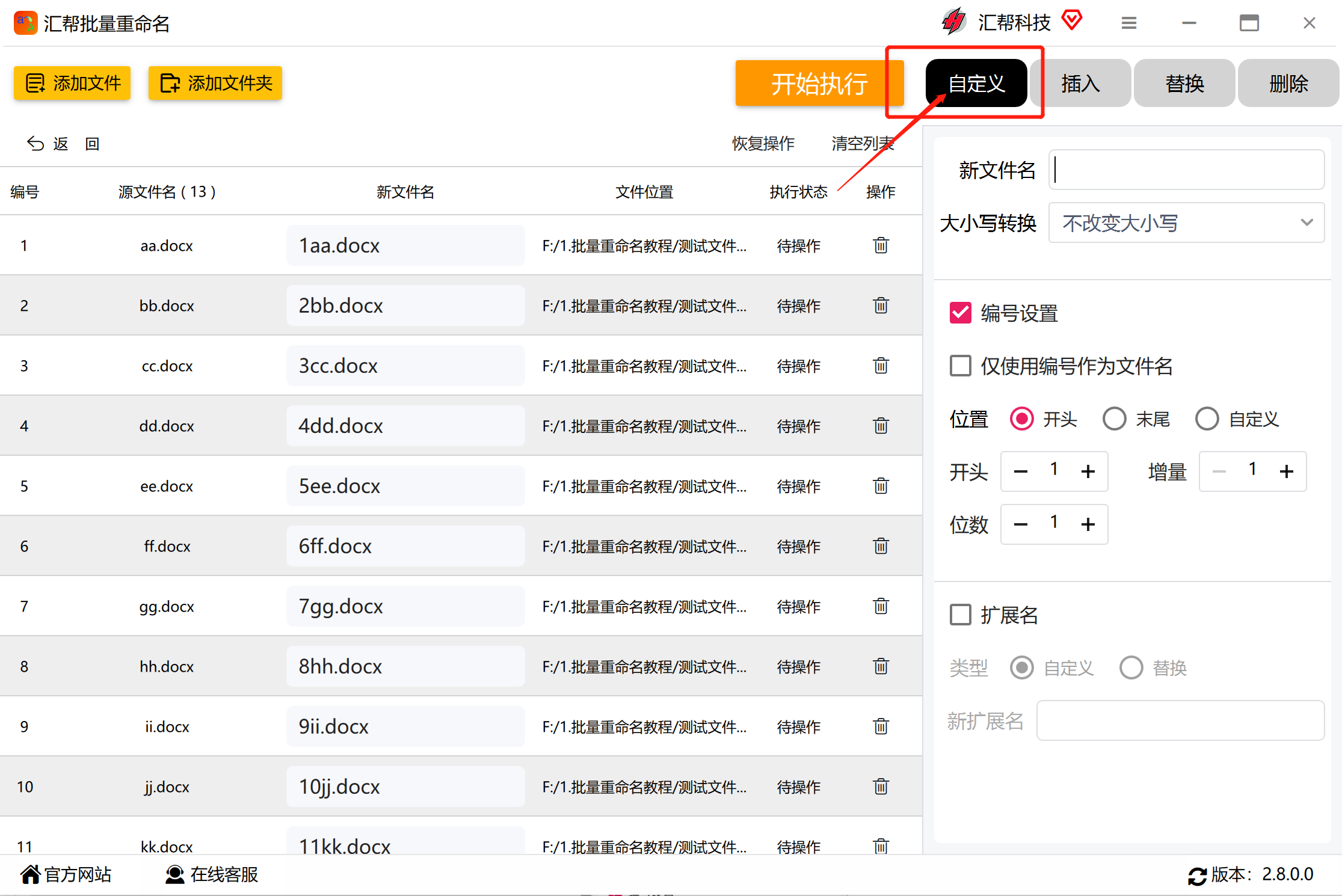
Task: Click the 添加文件夹 button
Action: pyautogui.click(x=215, y=83)
